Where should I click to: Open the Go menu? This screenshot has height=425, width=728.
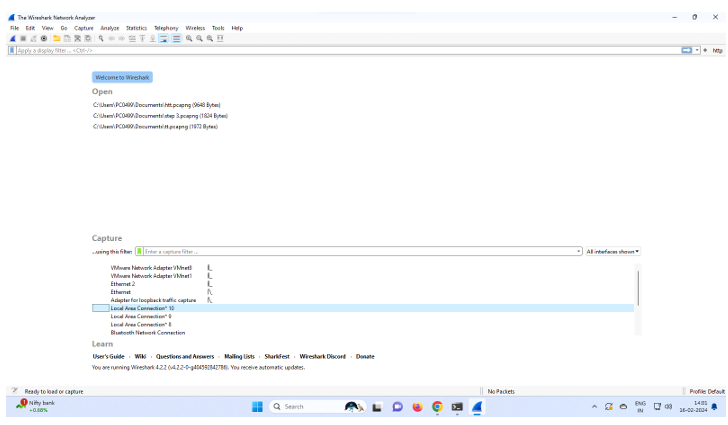click(64, 28)
